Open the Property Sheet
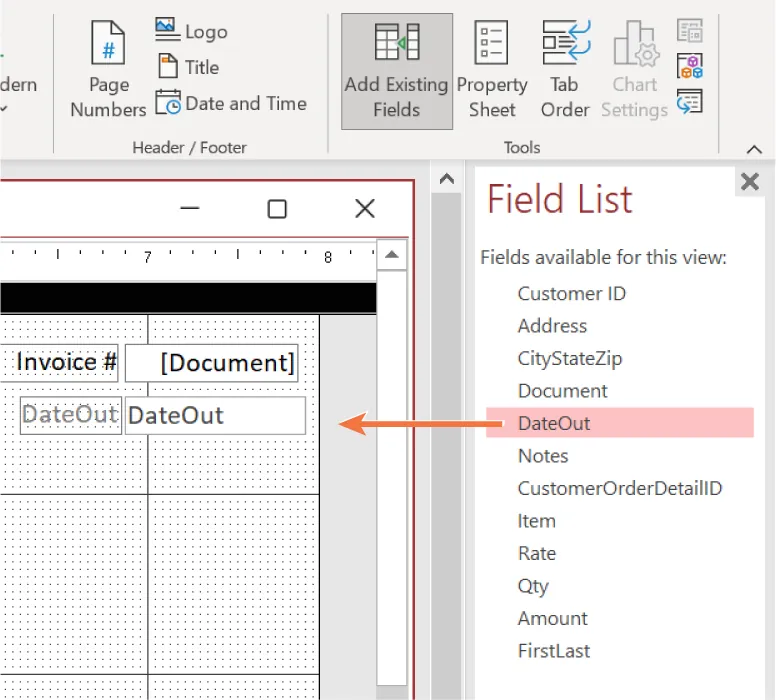 [x=492, y=71]
